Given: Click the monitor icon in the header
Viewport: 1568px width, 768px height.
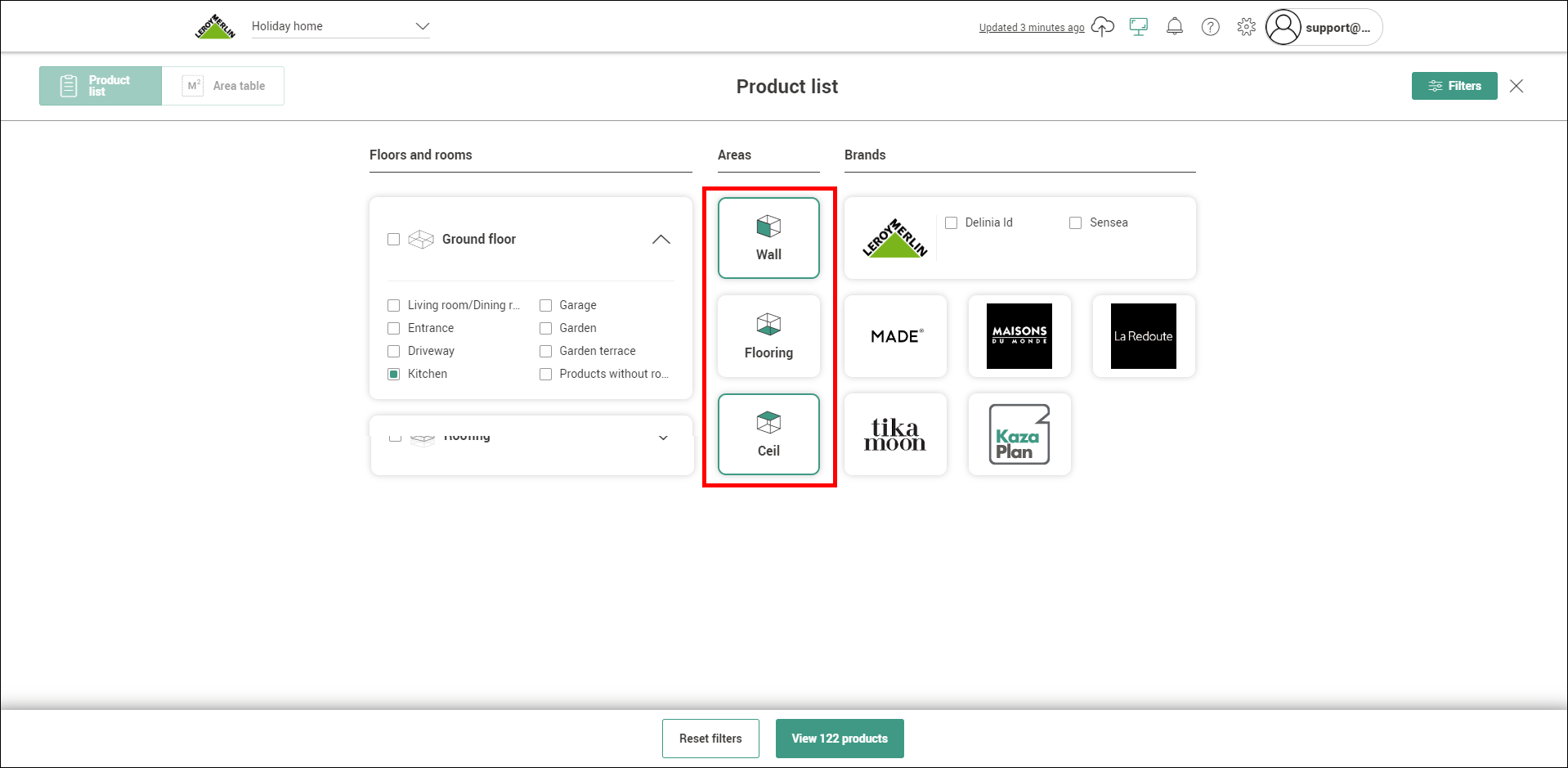Looking at the screenshot, I should coord(1138,26).
